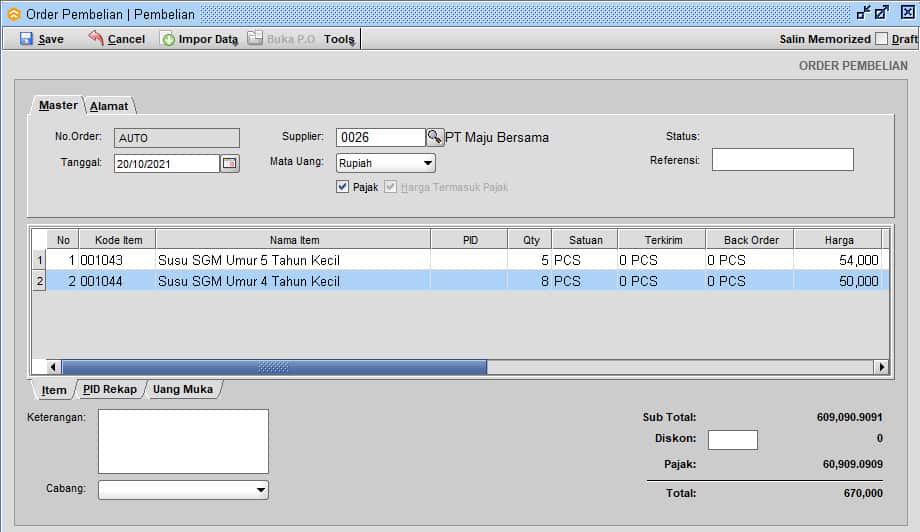Click the Cancel red arrow icon

point(96,39)
